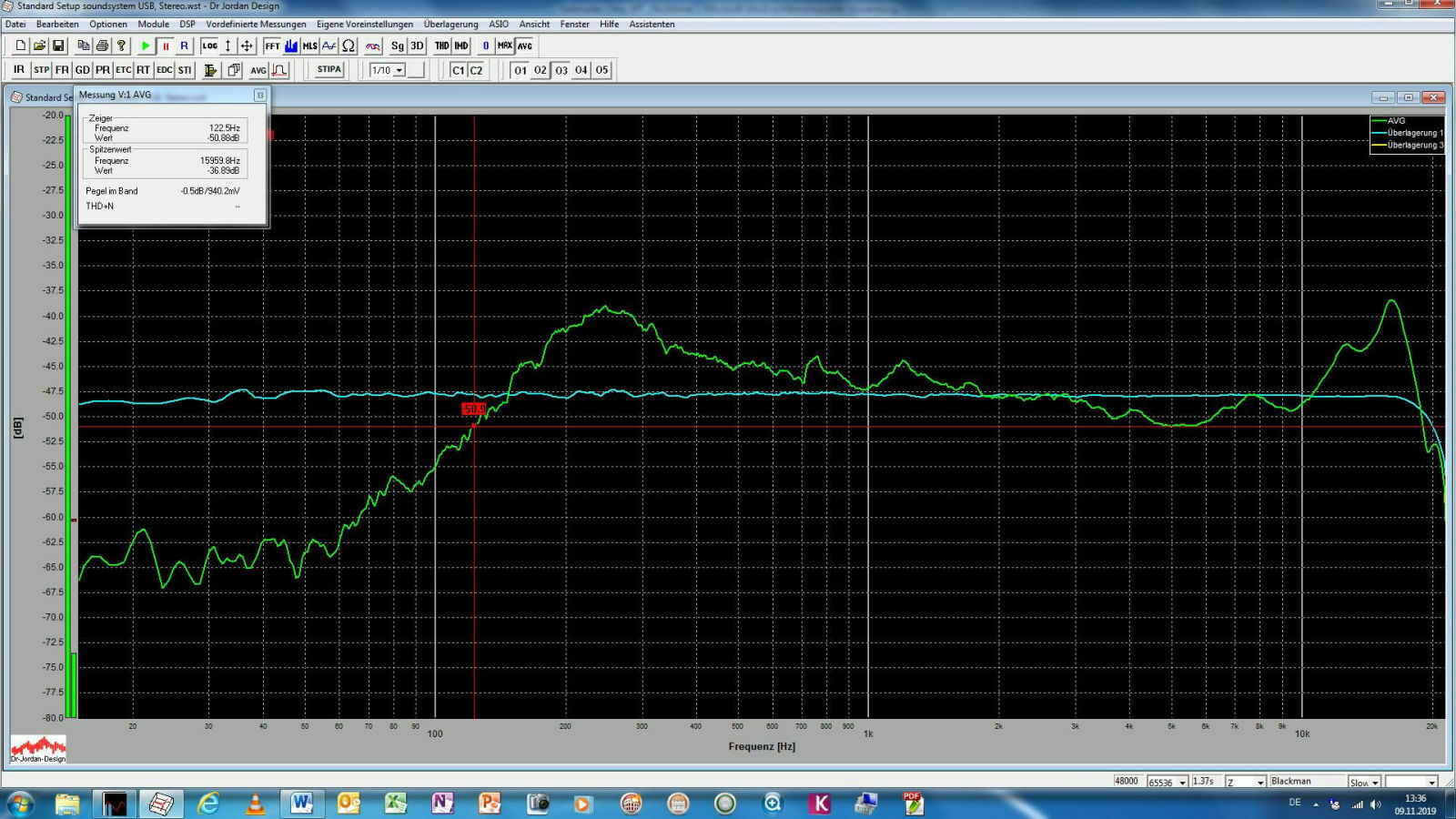Show the GD group delay view

[83, 70]
